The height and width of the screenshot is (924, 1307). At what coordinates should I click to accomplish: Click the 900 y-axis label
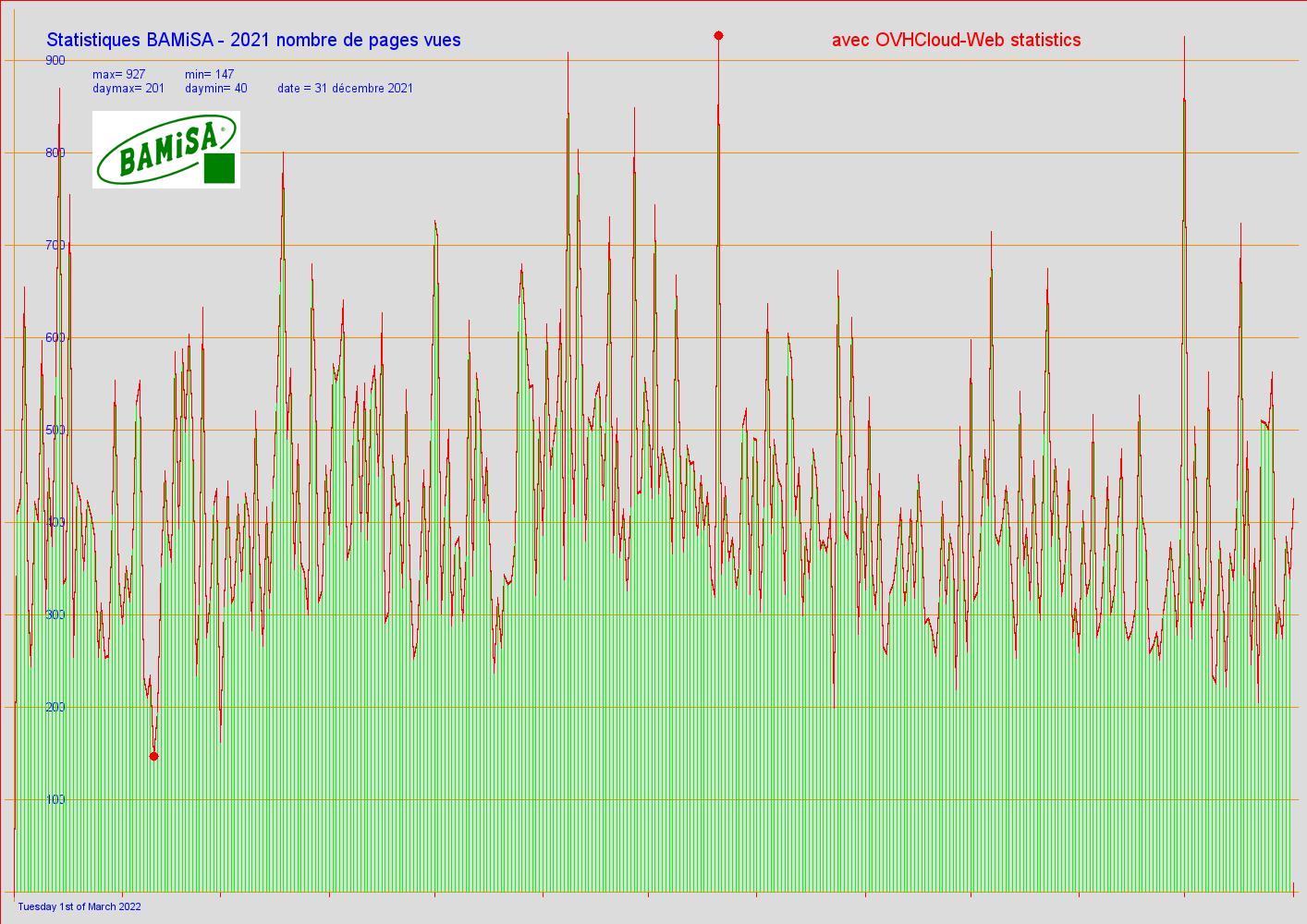[x=55, y=60]
